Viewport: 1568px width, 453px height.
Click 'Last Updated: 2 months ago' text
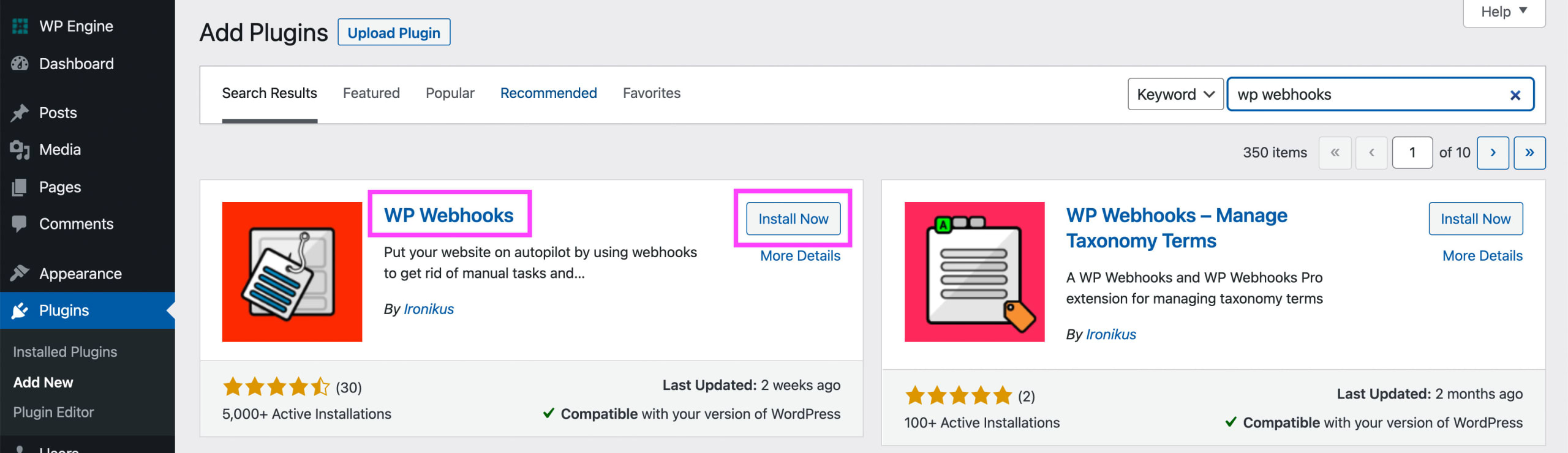pos(1430,394)
